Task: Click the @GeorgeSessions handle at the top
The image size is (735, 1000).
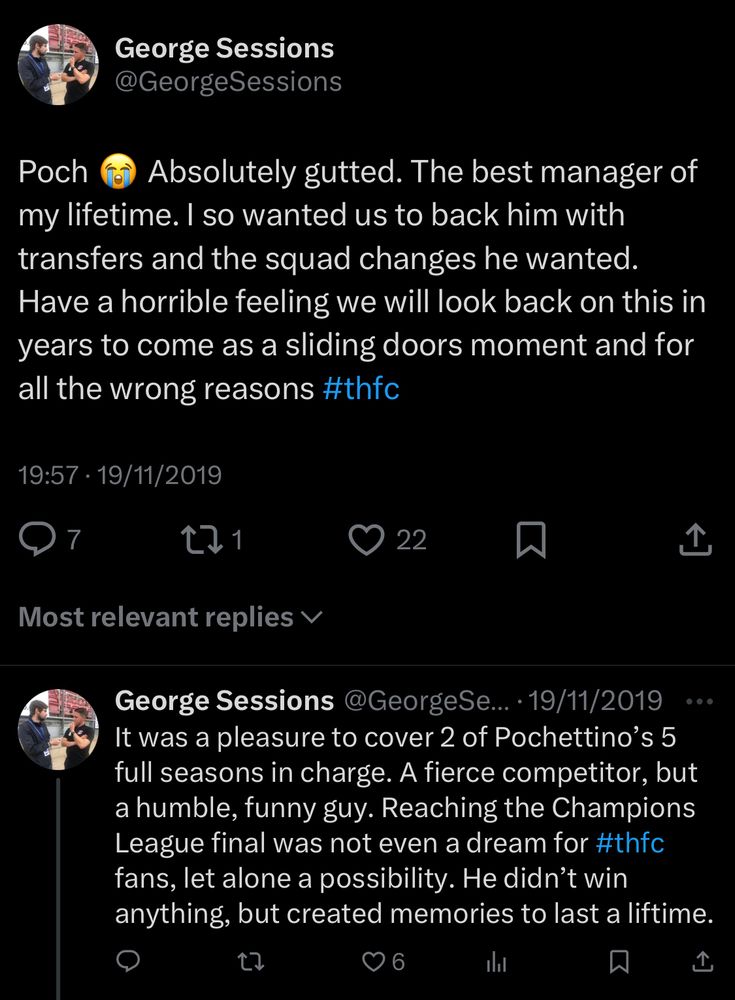Action: 229,82
